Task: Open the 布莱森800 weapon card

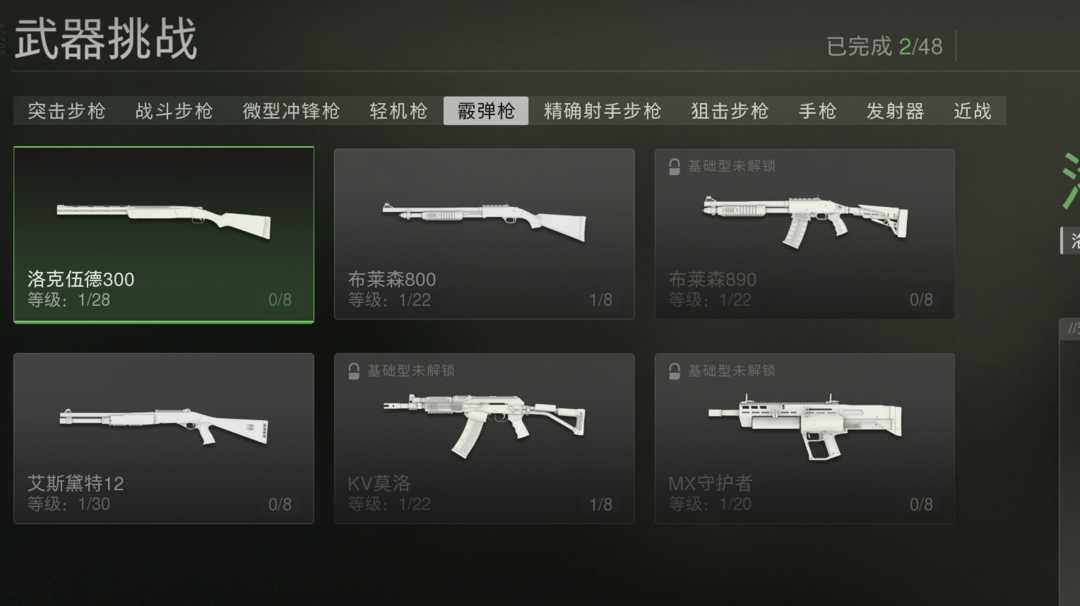Action: [484, 234]
